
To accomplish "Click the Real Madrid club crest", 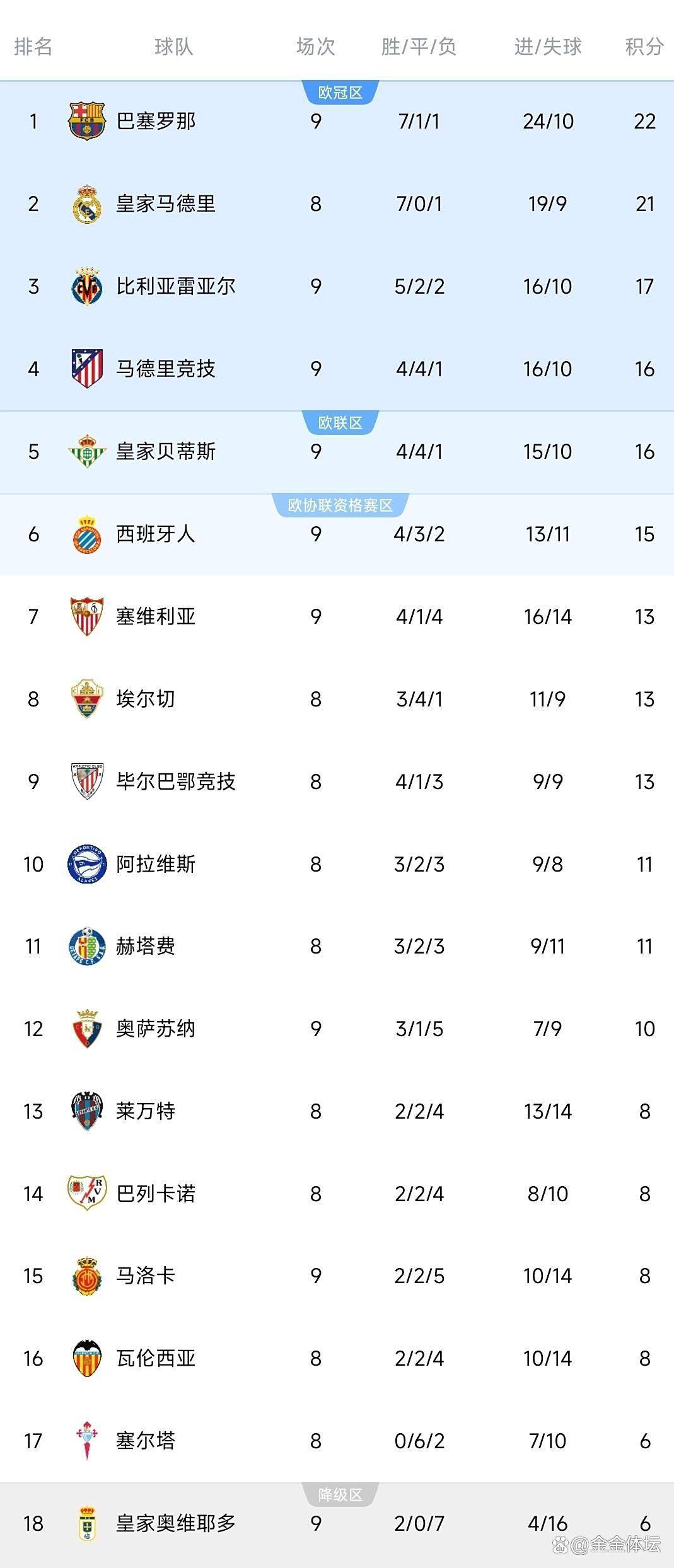I will pyautogui.click(x=86, y=204).
